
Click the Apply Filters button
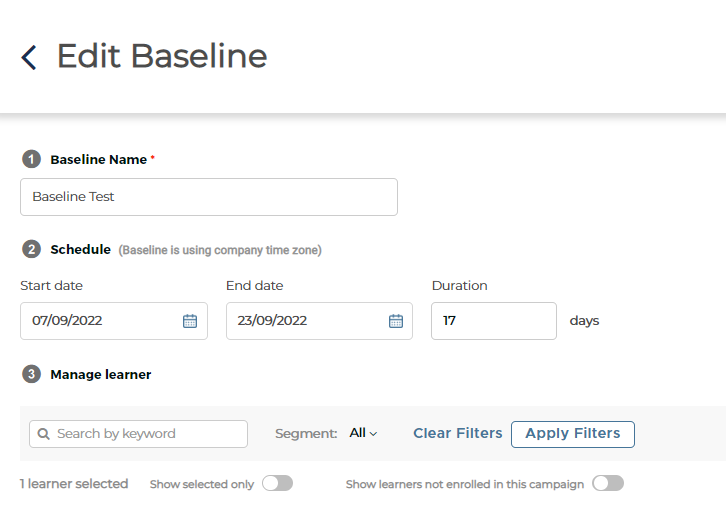(x=573, y=434)
